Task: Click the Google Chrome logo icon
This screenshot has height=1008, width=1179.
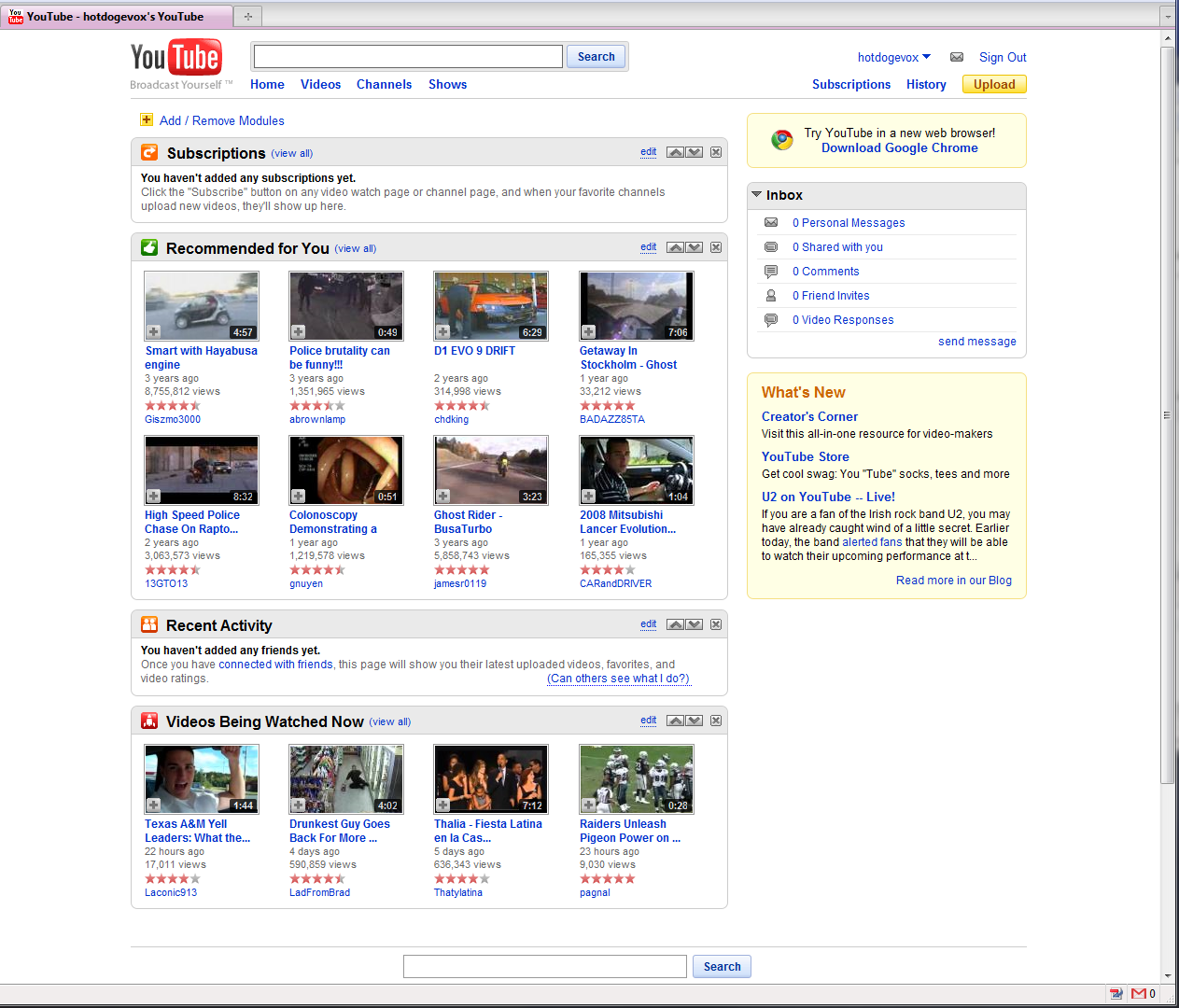Action: point(781,140)
